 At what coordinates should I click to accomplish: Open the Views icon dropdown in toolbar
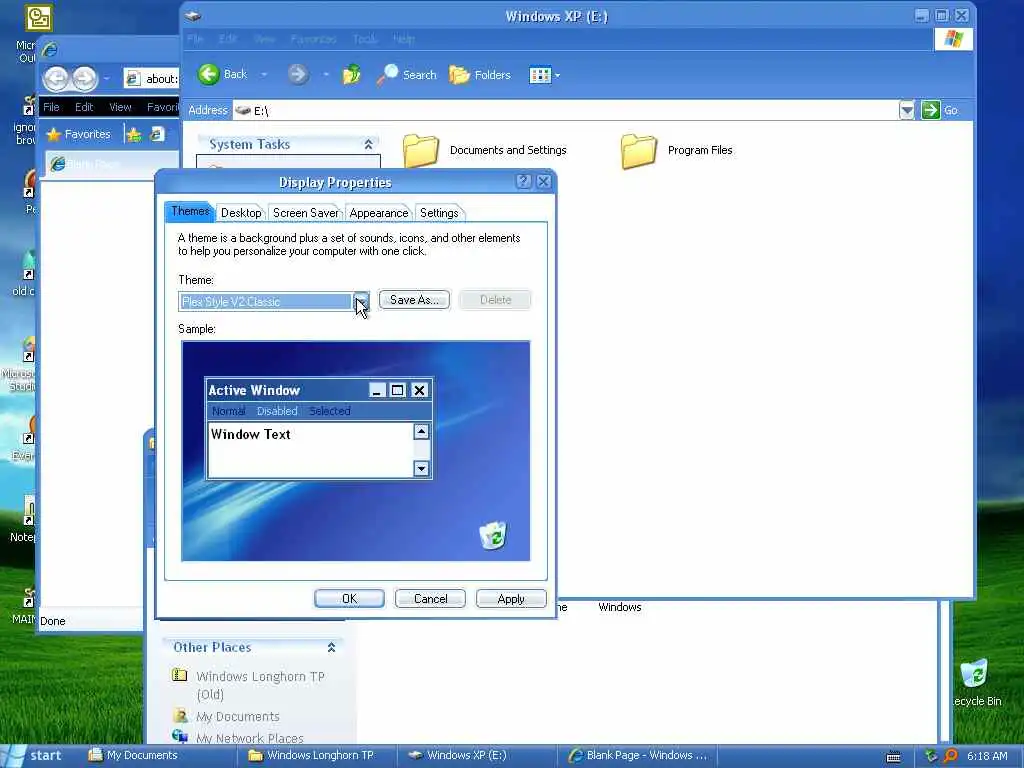coord(544,75)
